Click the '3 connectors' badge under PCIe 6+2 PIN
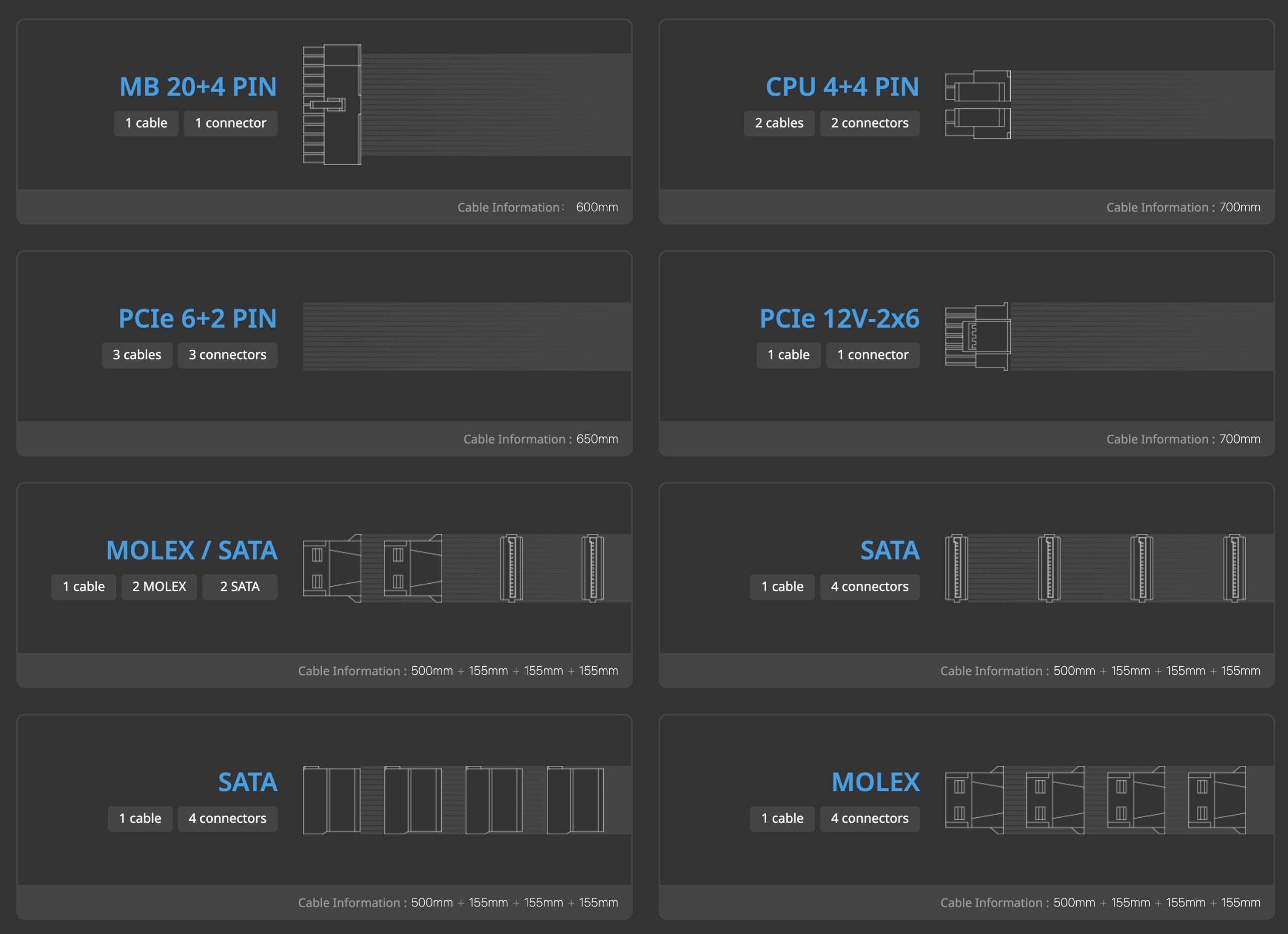The image size is (1288, 934). (227, 355)
